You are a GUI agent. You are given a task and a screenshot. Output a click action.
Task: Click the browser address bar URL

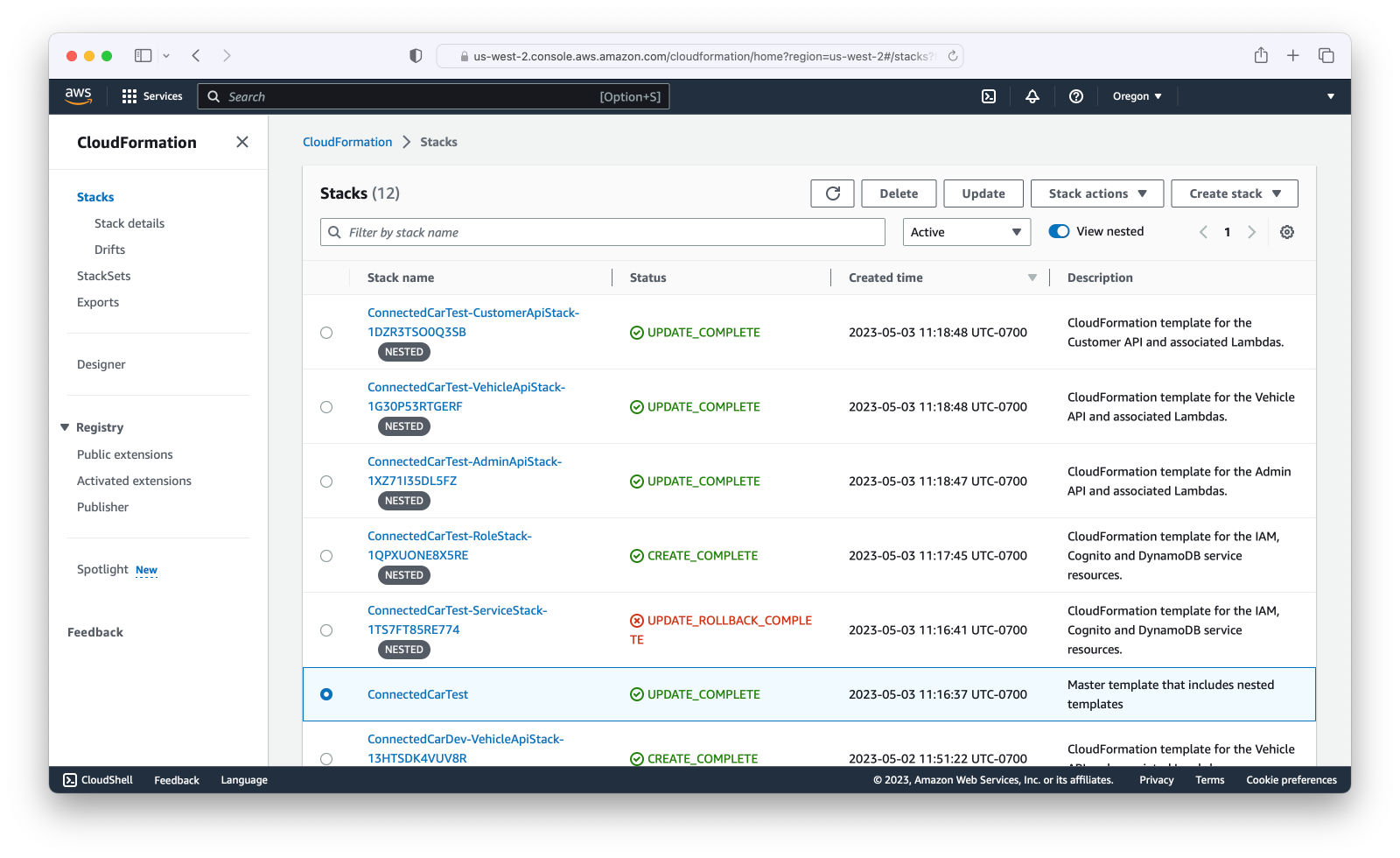point(703,56)
